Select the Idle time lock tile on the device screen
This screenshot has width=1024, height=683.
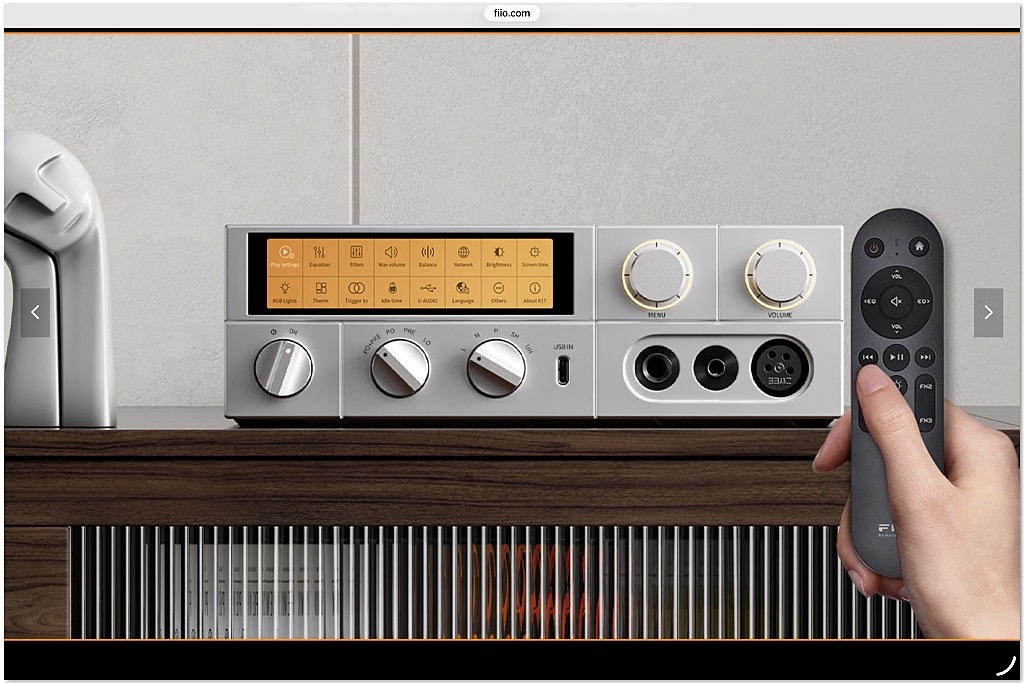pos(392,292)
